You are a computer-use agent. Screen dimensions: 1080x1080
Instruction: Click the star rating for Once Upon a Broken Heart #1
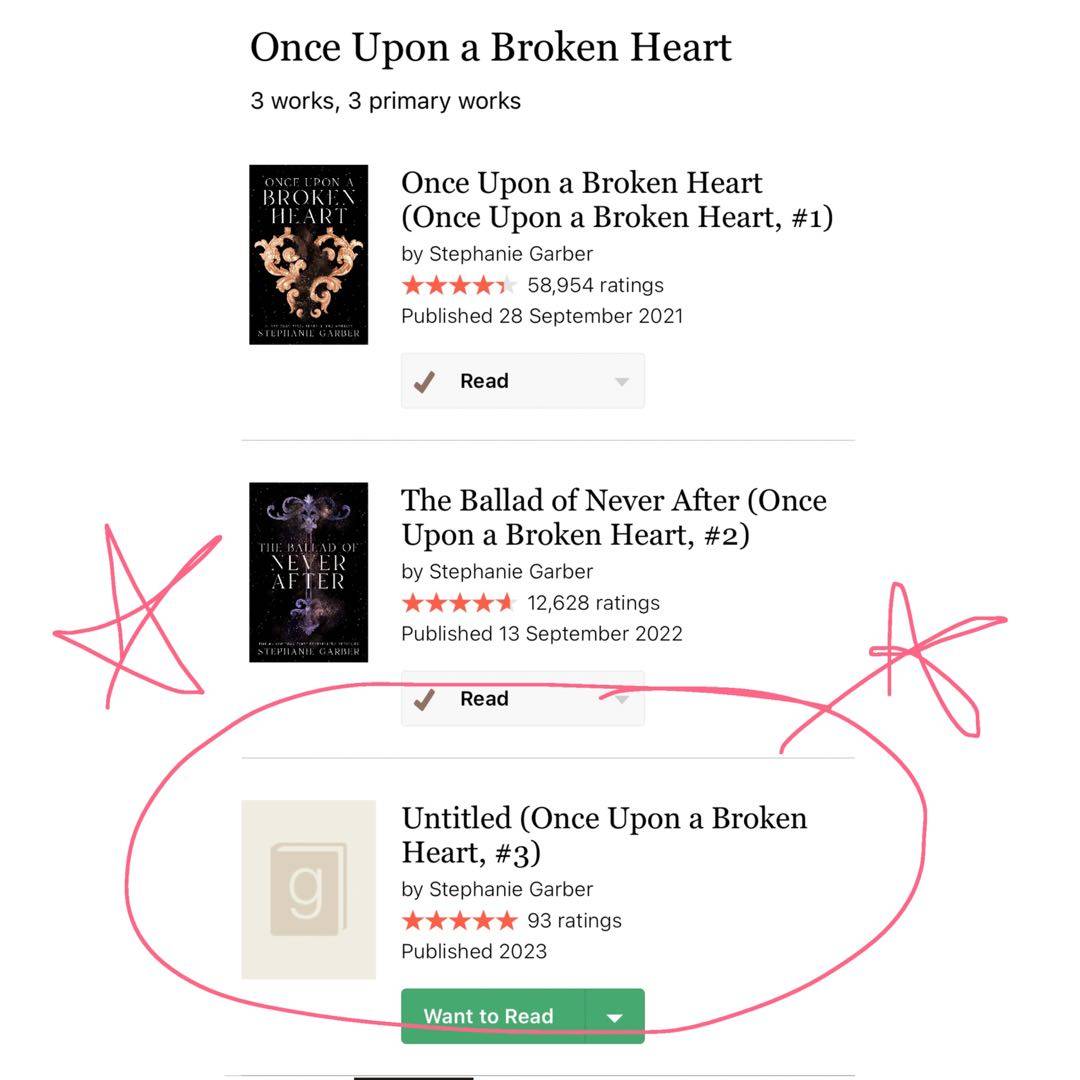click(459, 285)
